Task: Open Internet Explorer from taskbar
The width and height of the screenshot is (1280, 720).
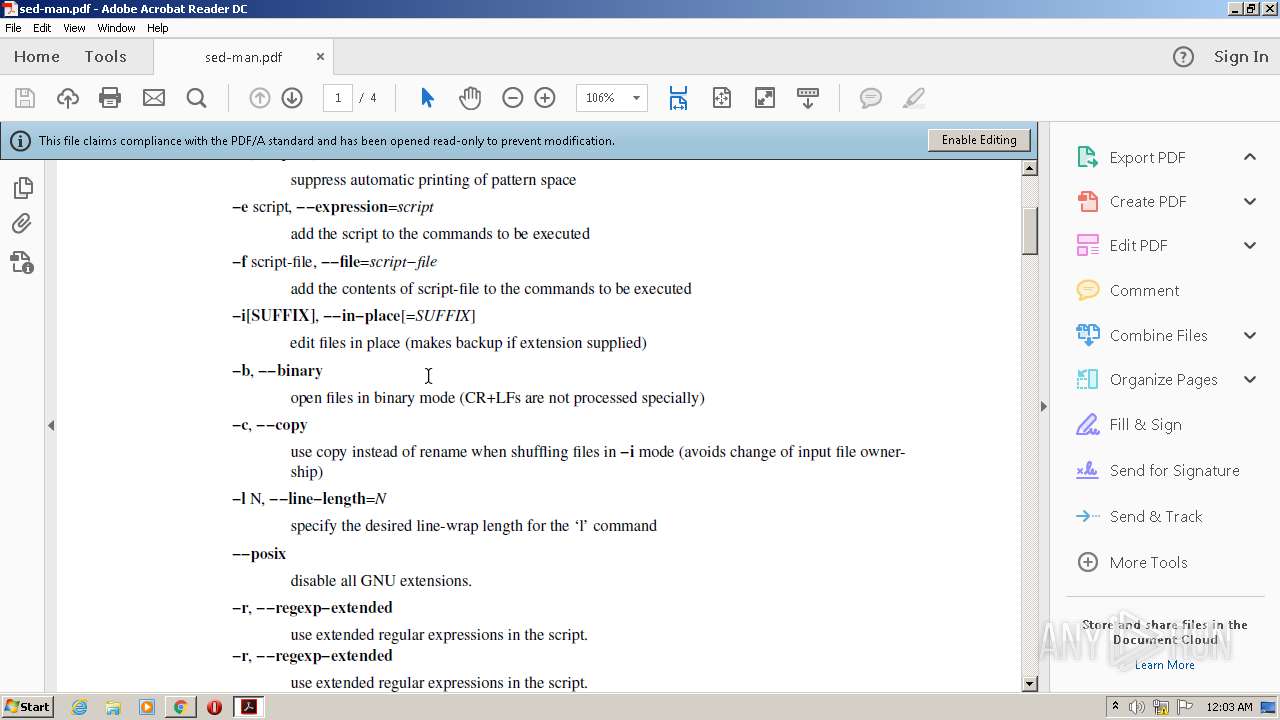Action: click(80, 707)
